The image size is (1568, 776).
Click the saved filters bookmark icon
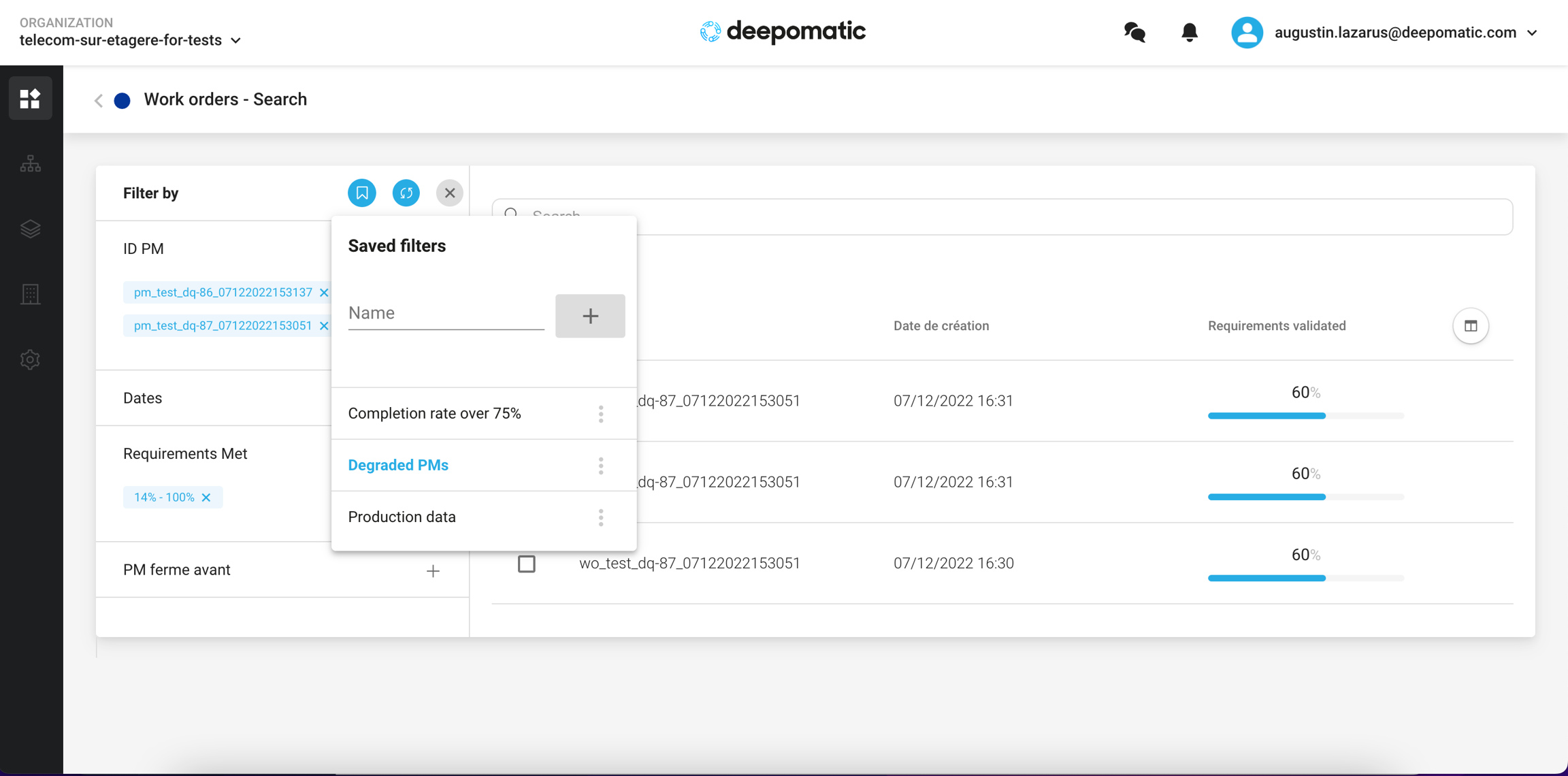tap(362, 193)
